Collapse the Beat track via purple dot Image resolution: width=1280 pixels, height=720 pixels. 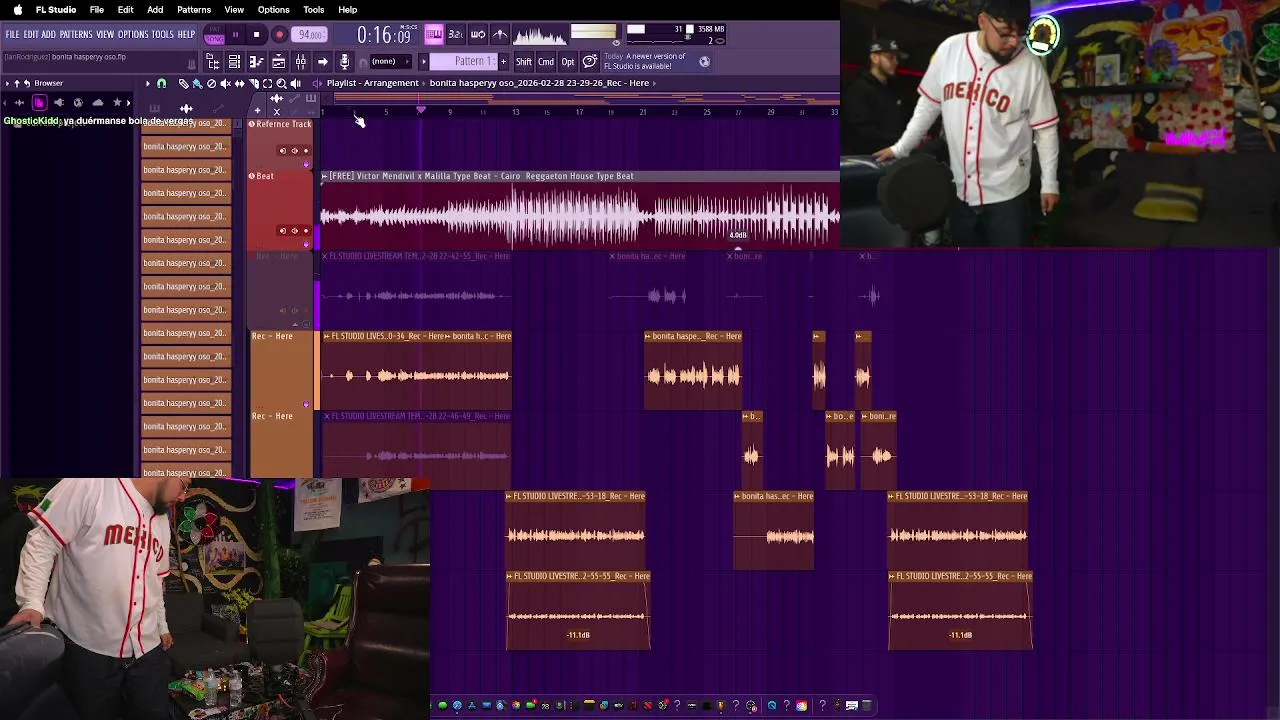(x=306, y=244)
